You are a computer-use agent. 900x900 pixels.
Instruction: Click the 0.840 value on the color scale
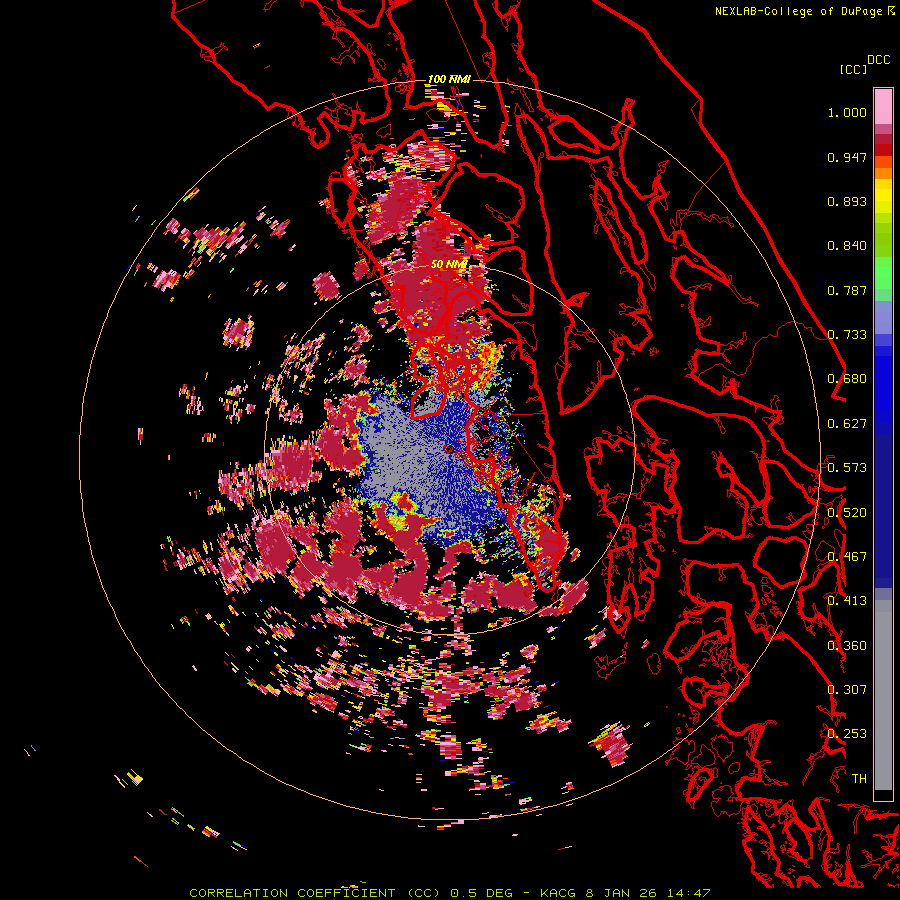(847, 246)
